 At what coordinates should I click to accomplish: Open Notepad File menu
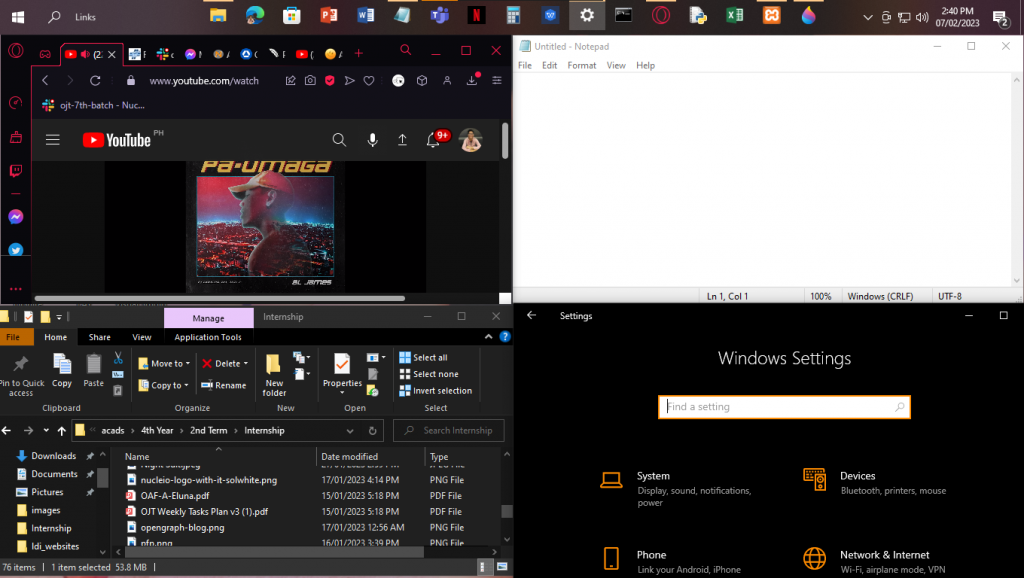tap(524, 65)
